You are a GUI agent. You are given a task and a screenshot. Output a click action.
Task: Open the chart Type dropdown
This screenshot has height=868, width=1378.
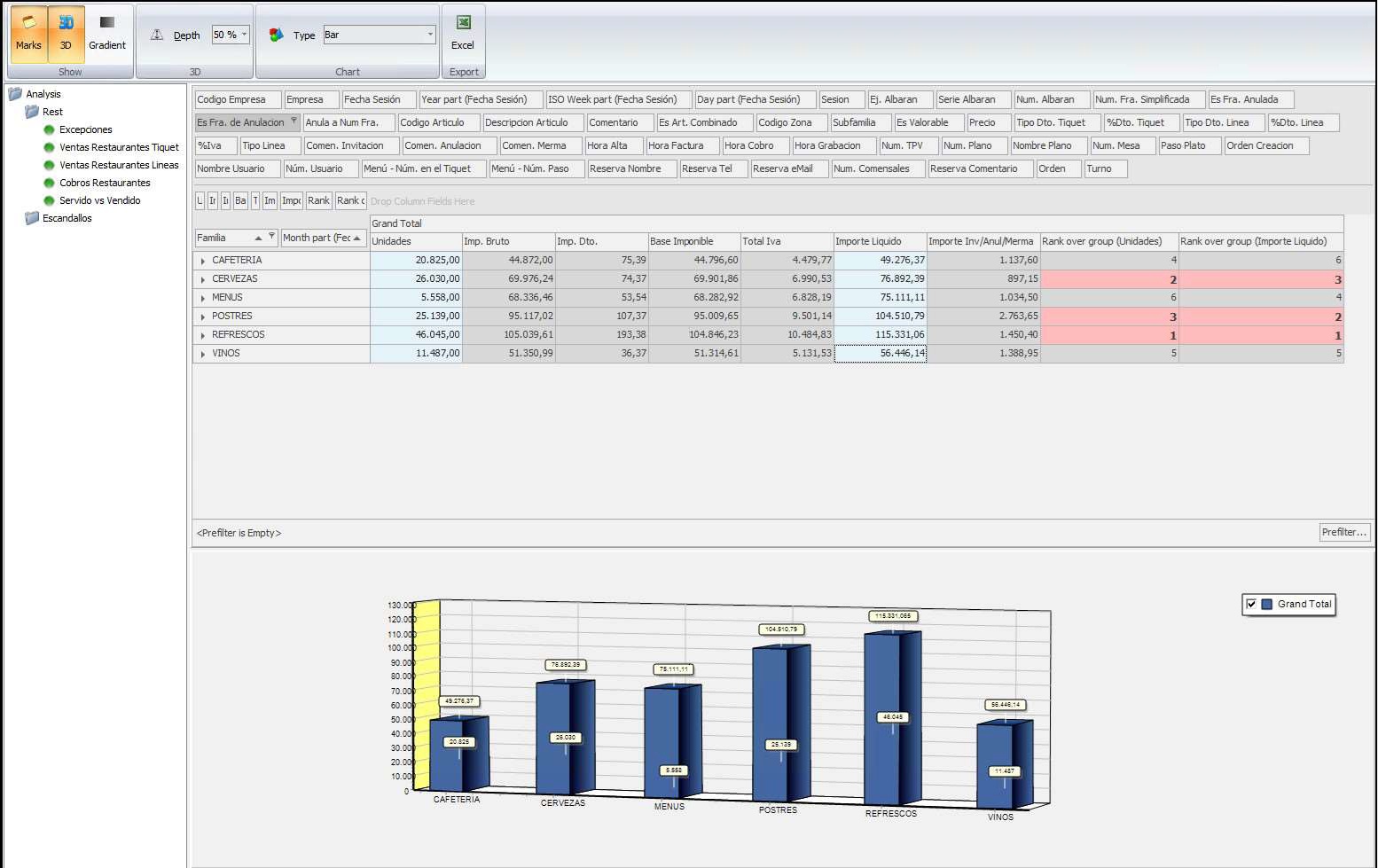coord(430,35)
